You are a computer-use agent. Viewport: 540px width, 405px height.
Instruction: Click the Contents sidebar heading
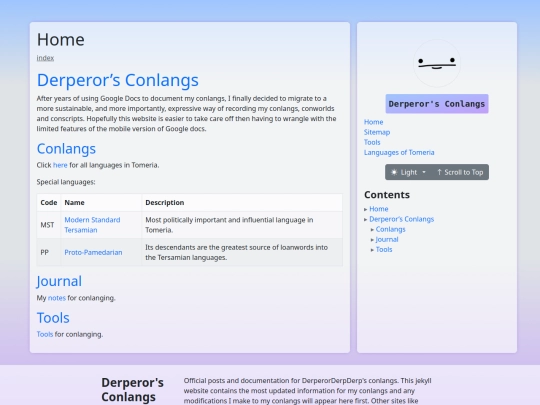coord(387,195)
